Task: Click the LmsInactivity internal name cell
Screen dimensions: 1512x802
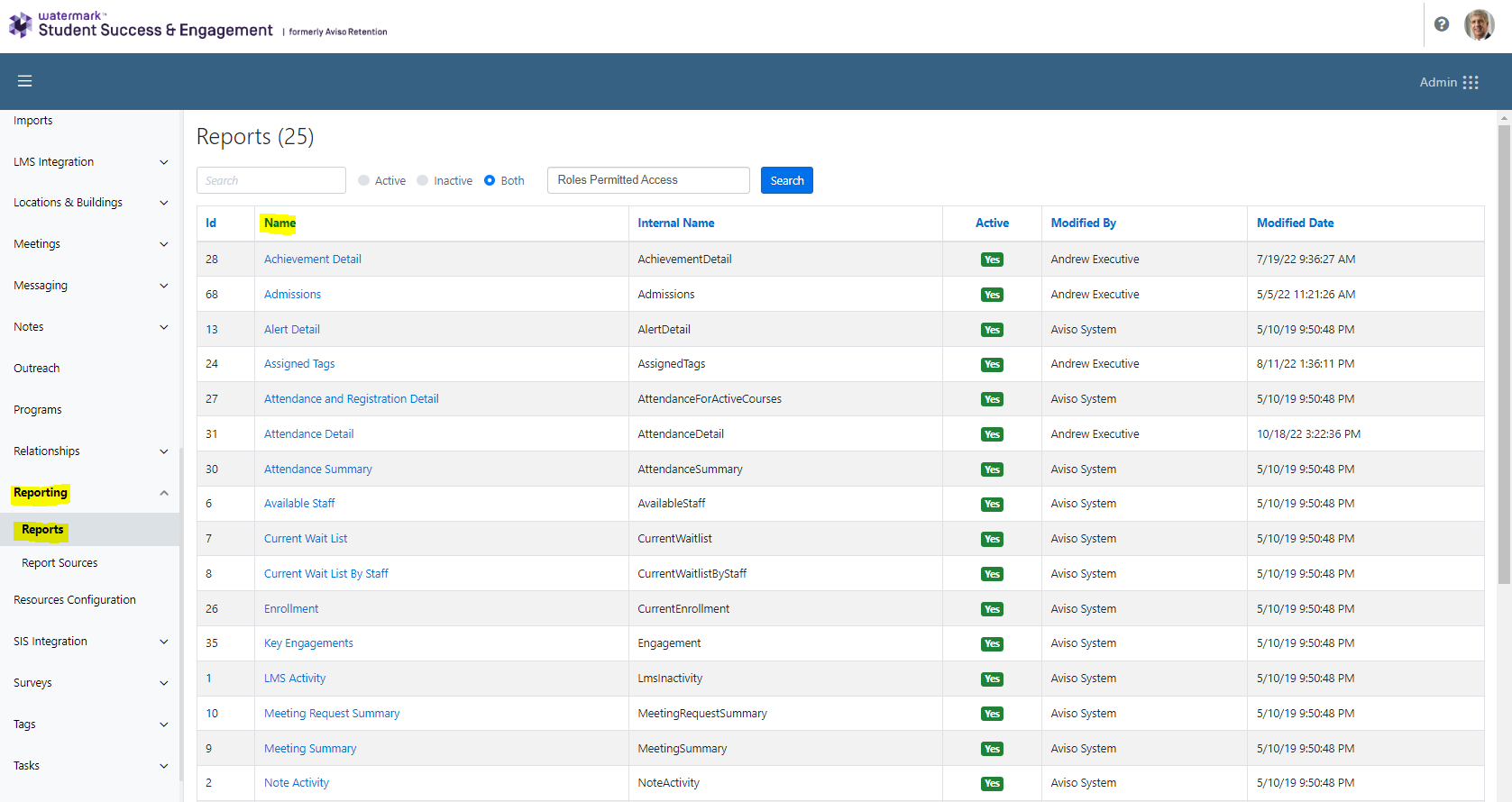Action: click(x=670, y=679)
